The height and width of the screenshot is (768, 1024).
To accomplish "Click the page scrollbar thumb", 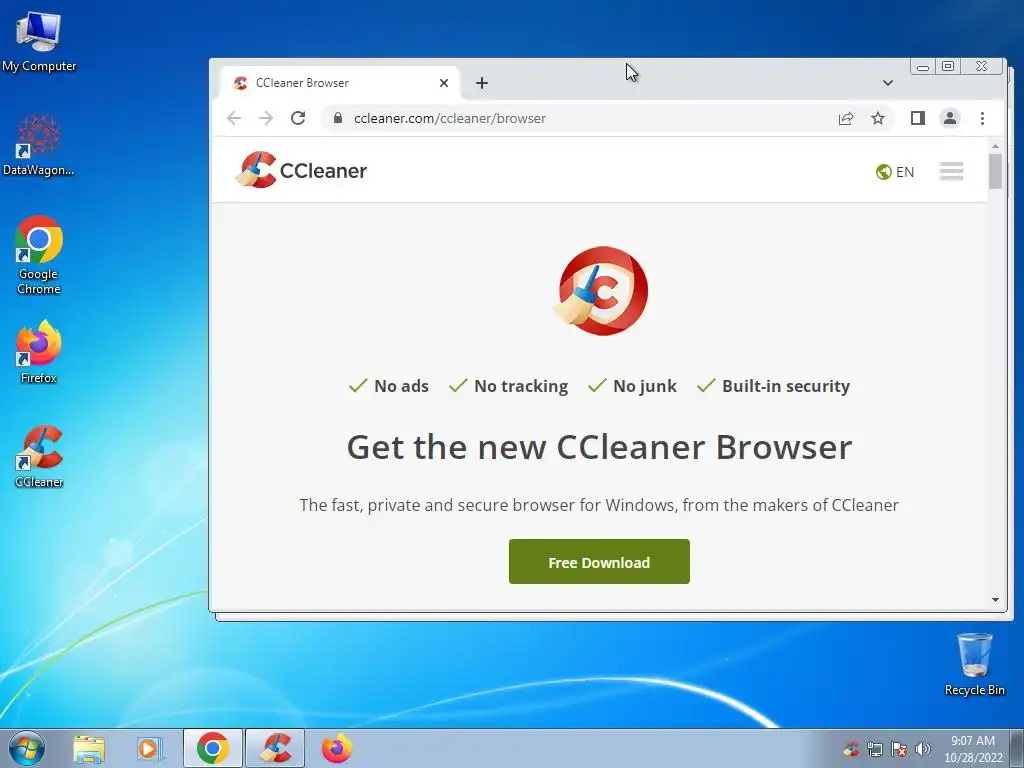I will 995,171.
